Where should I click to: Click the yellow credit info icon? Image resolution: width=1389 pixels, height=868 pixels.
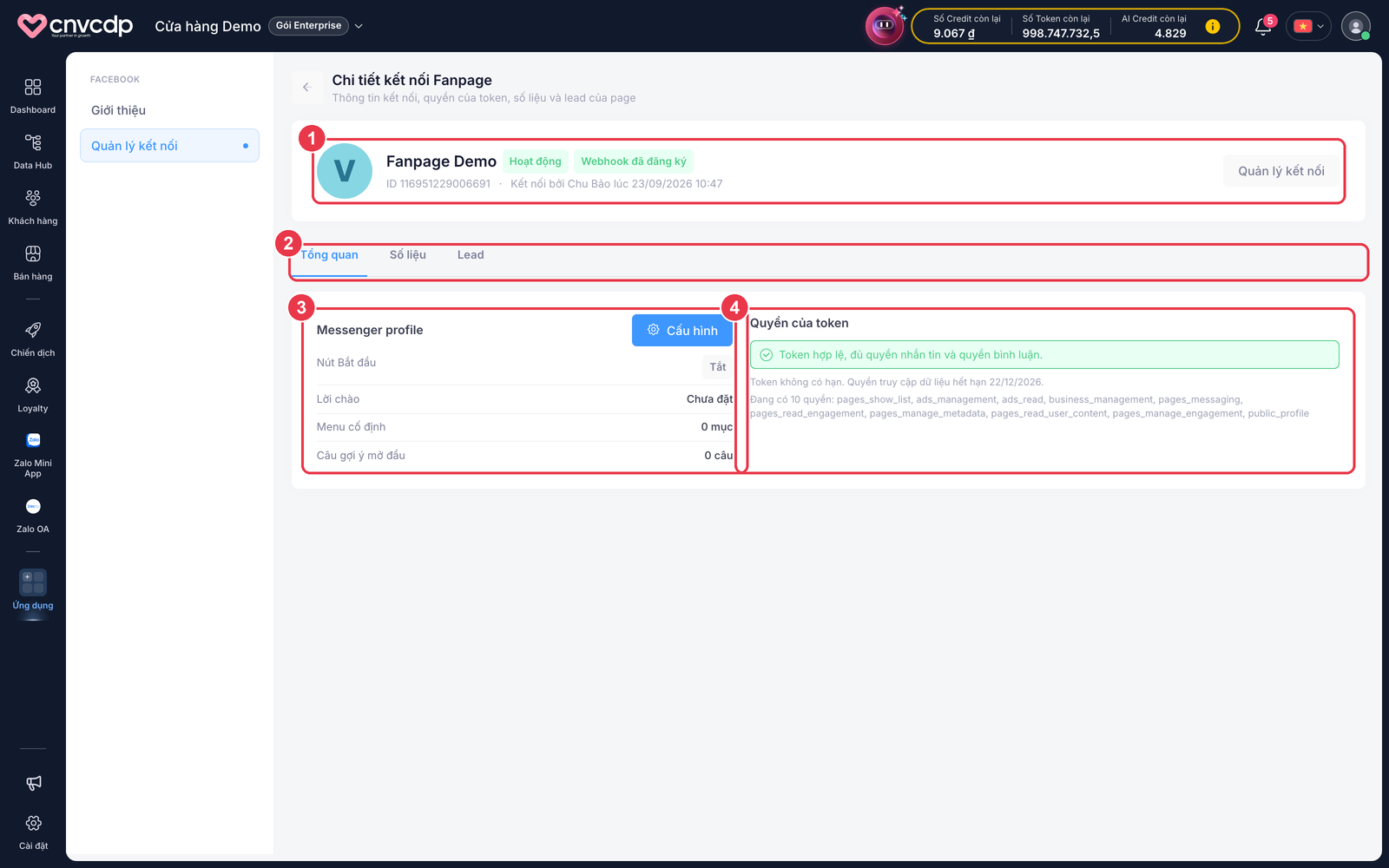coord(1213,26)
